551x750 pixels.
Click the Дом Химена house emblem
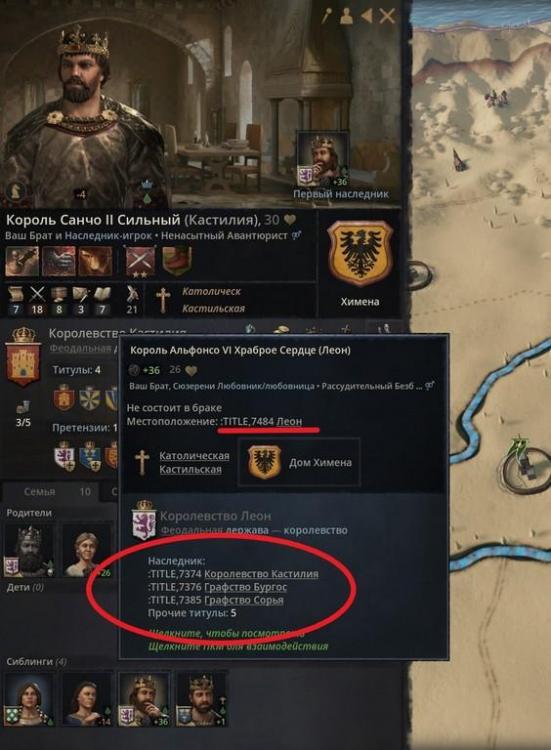[264, 462]
